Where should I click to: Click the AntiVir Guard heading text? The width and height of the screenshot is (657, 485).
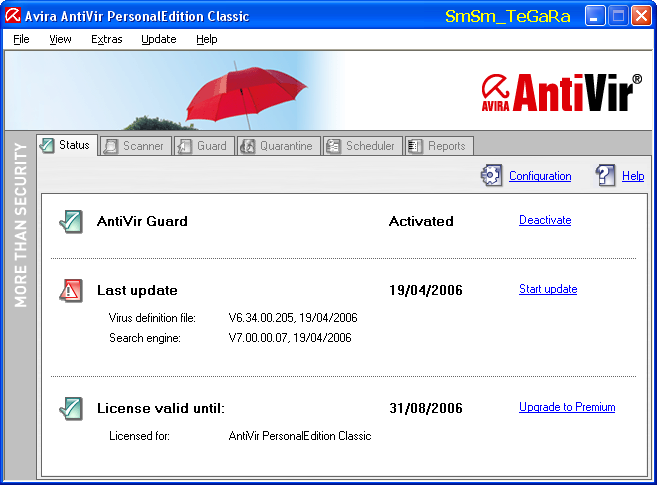(142, 221)
